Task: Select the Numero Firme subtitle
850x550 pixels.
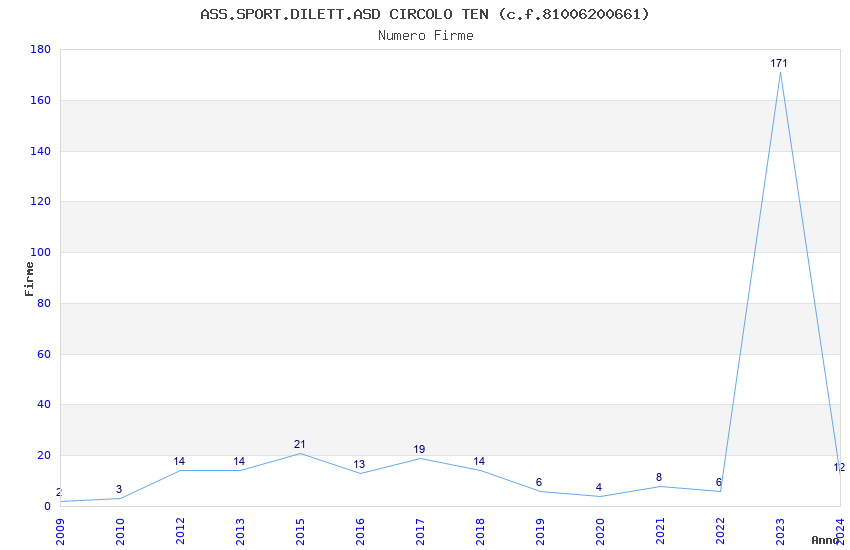Action: pos(425,36)
